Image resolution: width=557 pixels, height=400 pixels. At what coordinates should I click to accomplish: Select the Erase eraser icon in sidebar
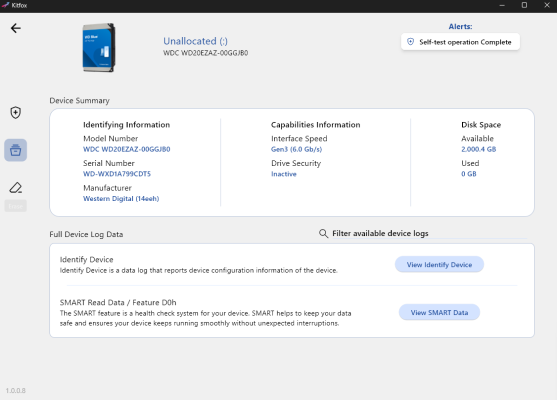point(16,188)
